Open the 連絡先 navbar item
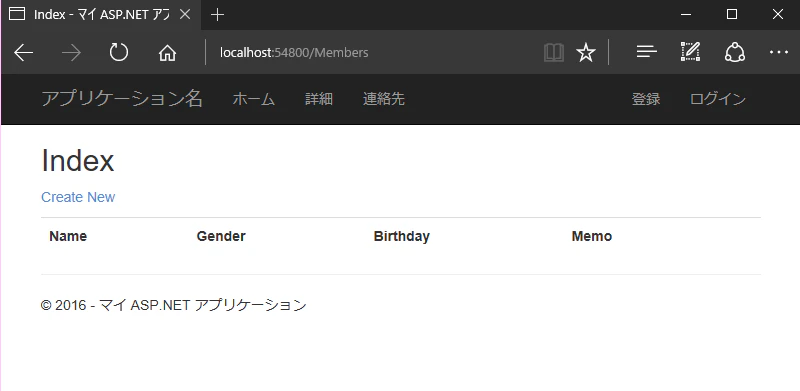800x391 pixels. pyautogui.click(x=384, y=99)
